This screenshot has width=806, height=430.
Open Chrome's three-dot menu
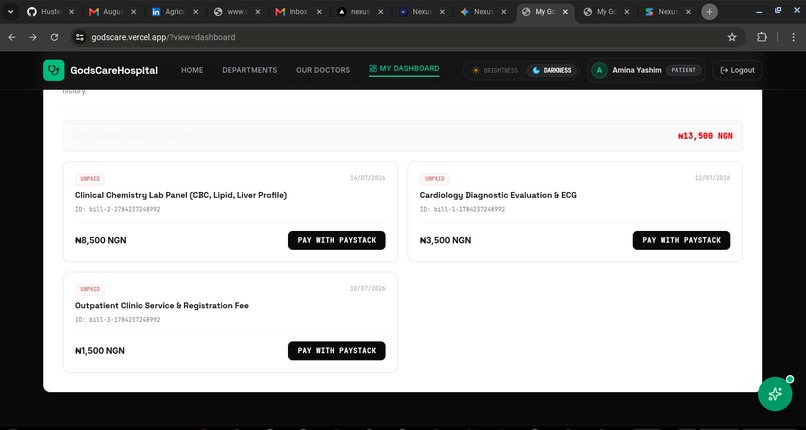click(794, 37)
